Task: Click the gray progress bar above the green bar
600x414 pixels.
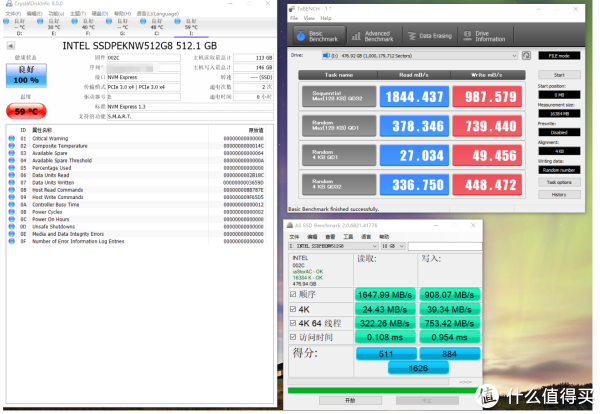Action: point(368,381)
